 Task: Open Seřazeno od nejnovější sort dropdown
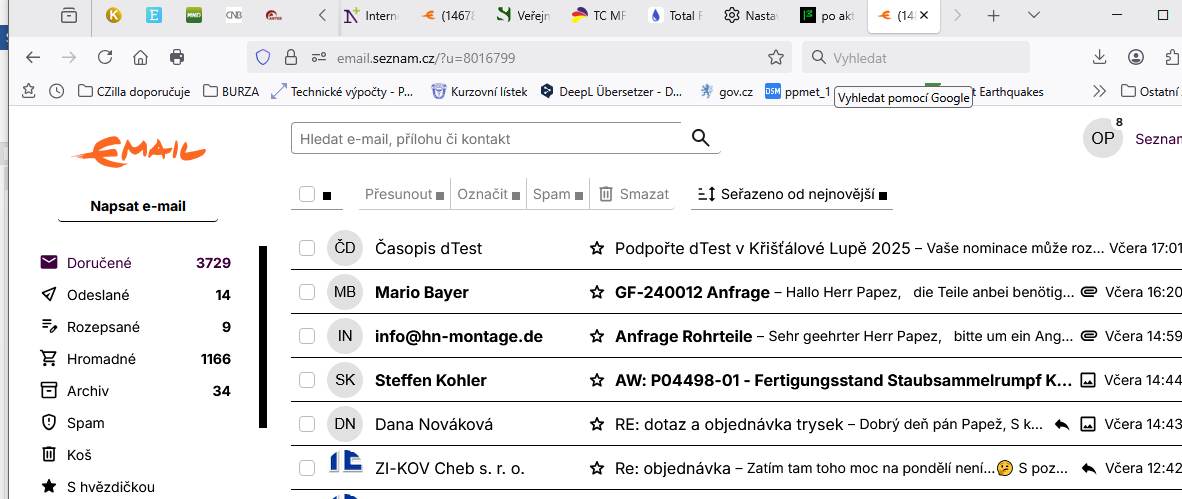(791, 194)
